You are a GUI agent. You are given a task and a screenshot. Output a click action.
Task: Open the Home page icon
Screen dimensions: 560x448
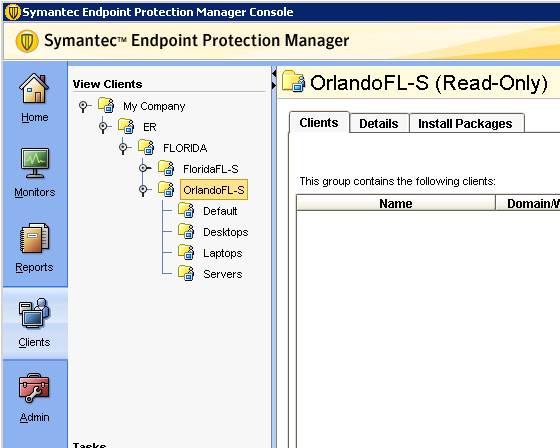coord(34,89)
